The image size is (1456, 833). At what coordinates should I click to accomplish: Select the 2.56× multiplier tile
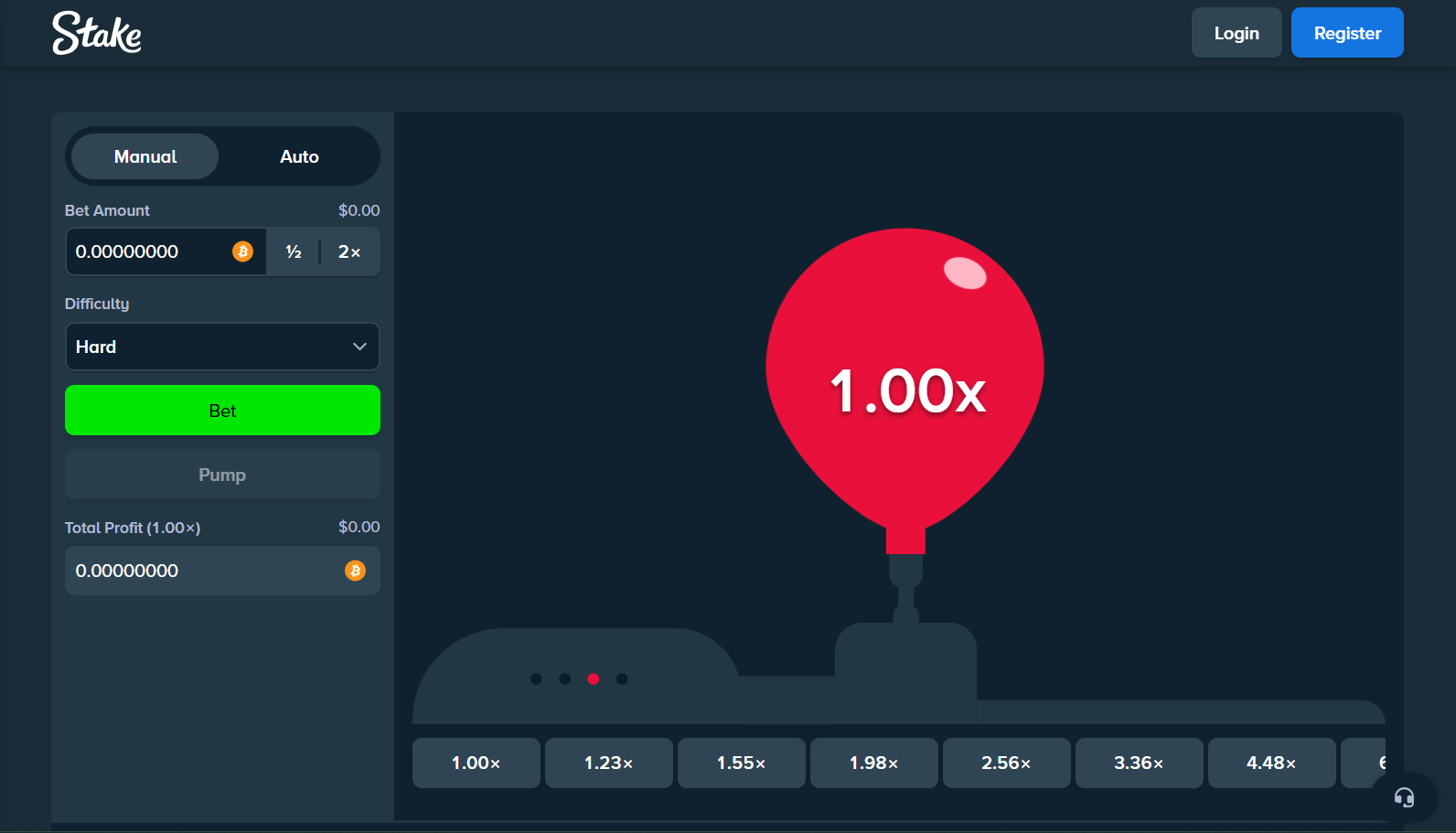coord(1006,763)
